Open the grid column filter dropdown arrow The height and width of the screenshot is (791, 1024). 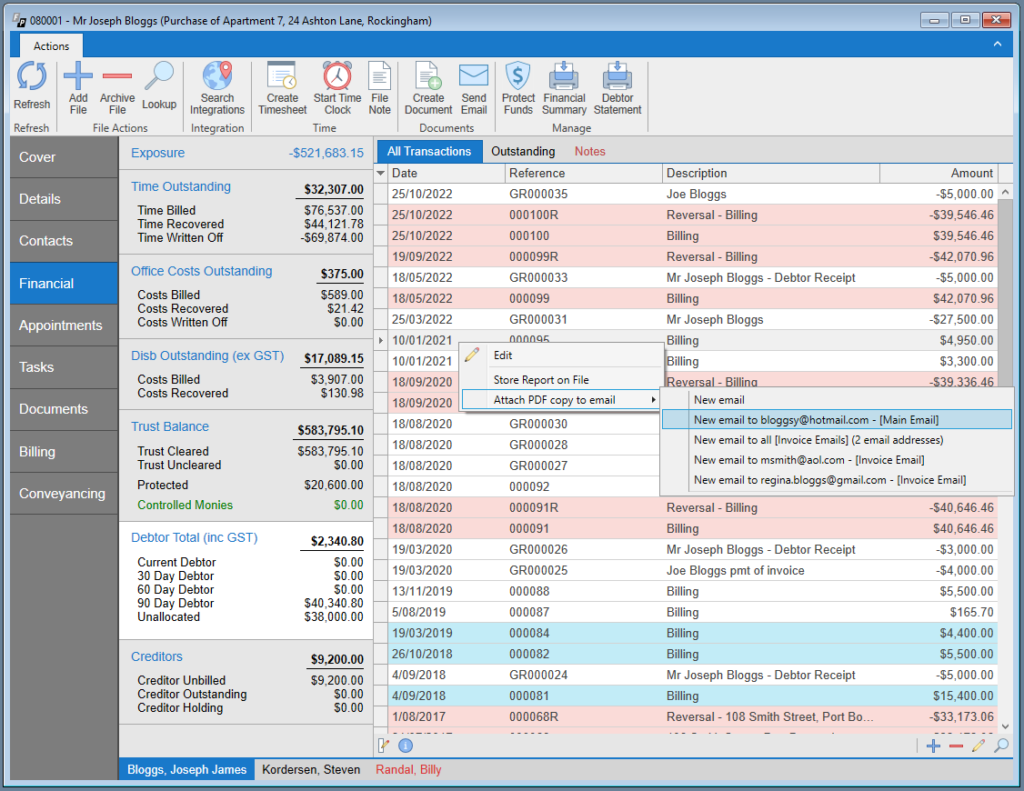[381, 173]
